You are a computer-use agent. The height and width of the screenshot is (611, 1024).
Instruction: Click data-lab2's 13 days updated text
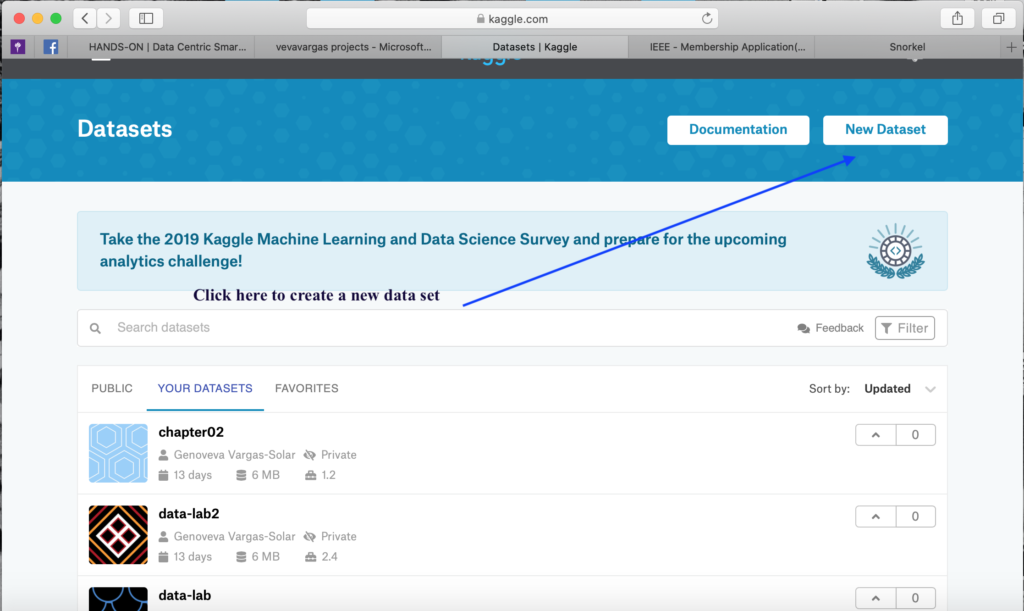193,557
